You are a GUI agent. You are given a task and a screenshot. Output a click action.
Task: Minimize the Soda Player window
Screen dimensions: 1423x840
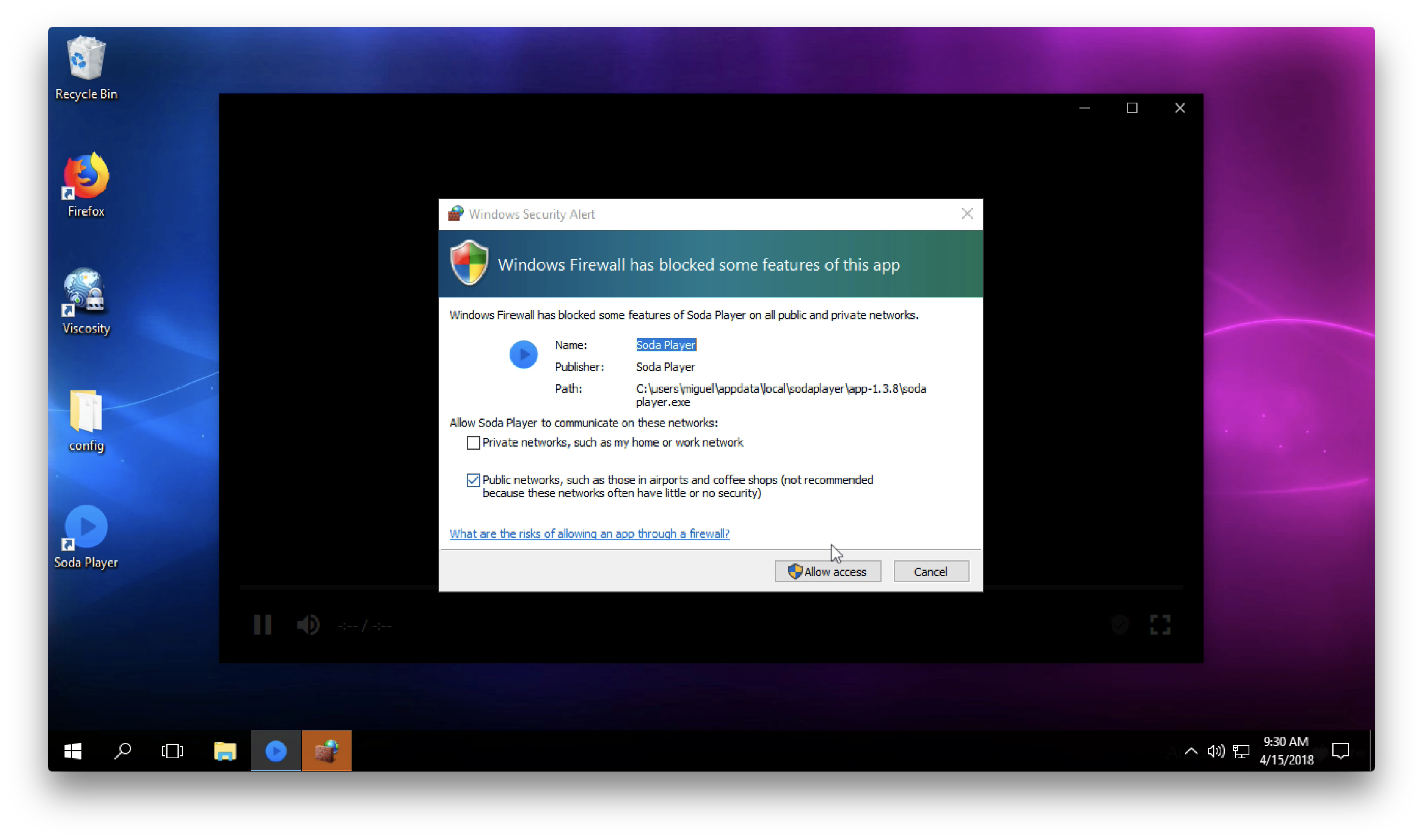pos(1084,107)
